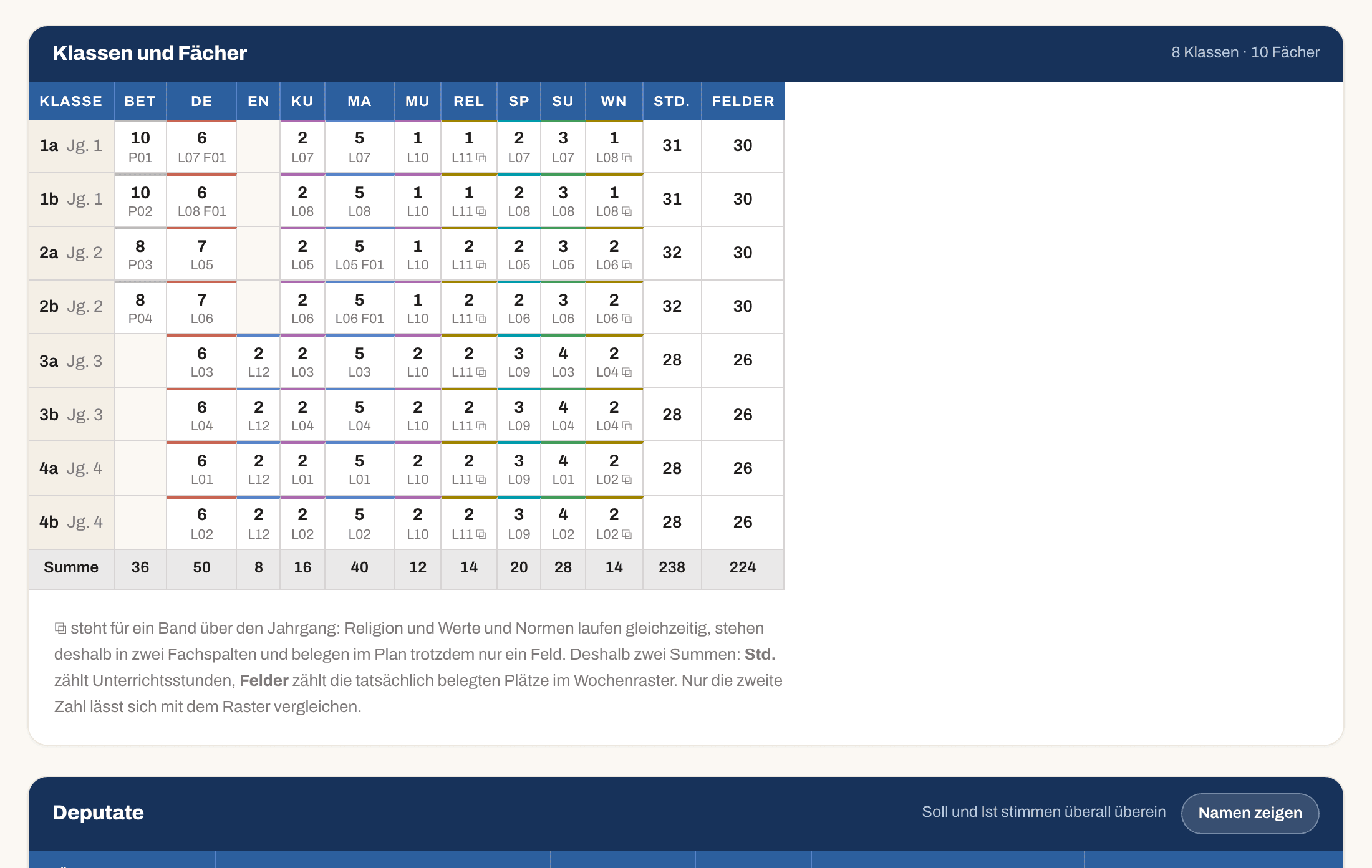1372x868 pixels.
Task: Click the 1a BET cell P01
Action: click(x=140, y=146)
